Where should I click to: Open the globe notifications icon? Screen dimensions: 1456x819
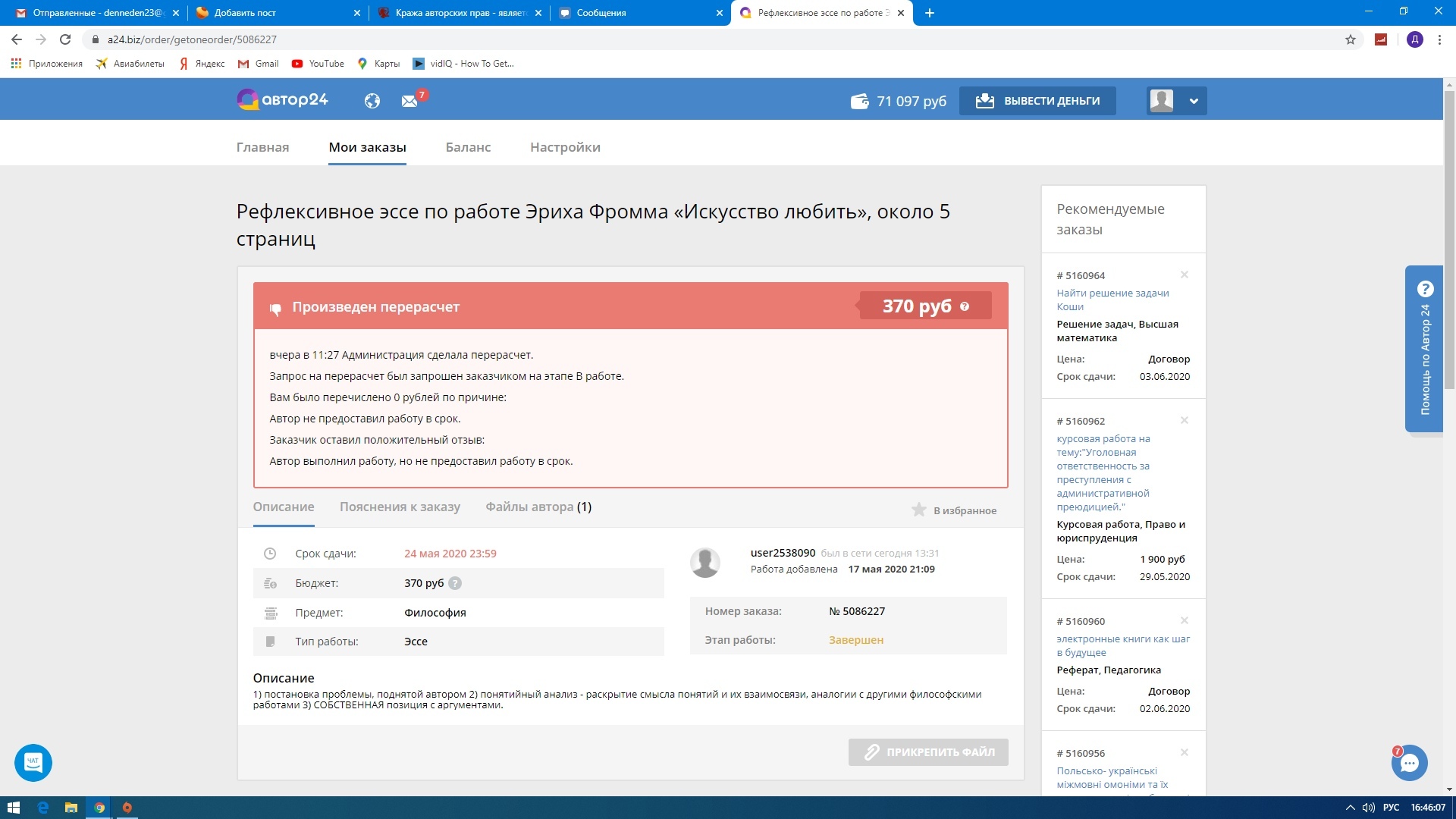click(372, 101)
